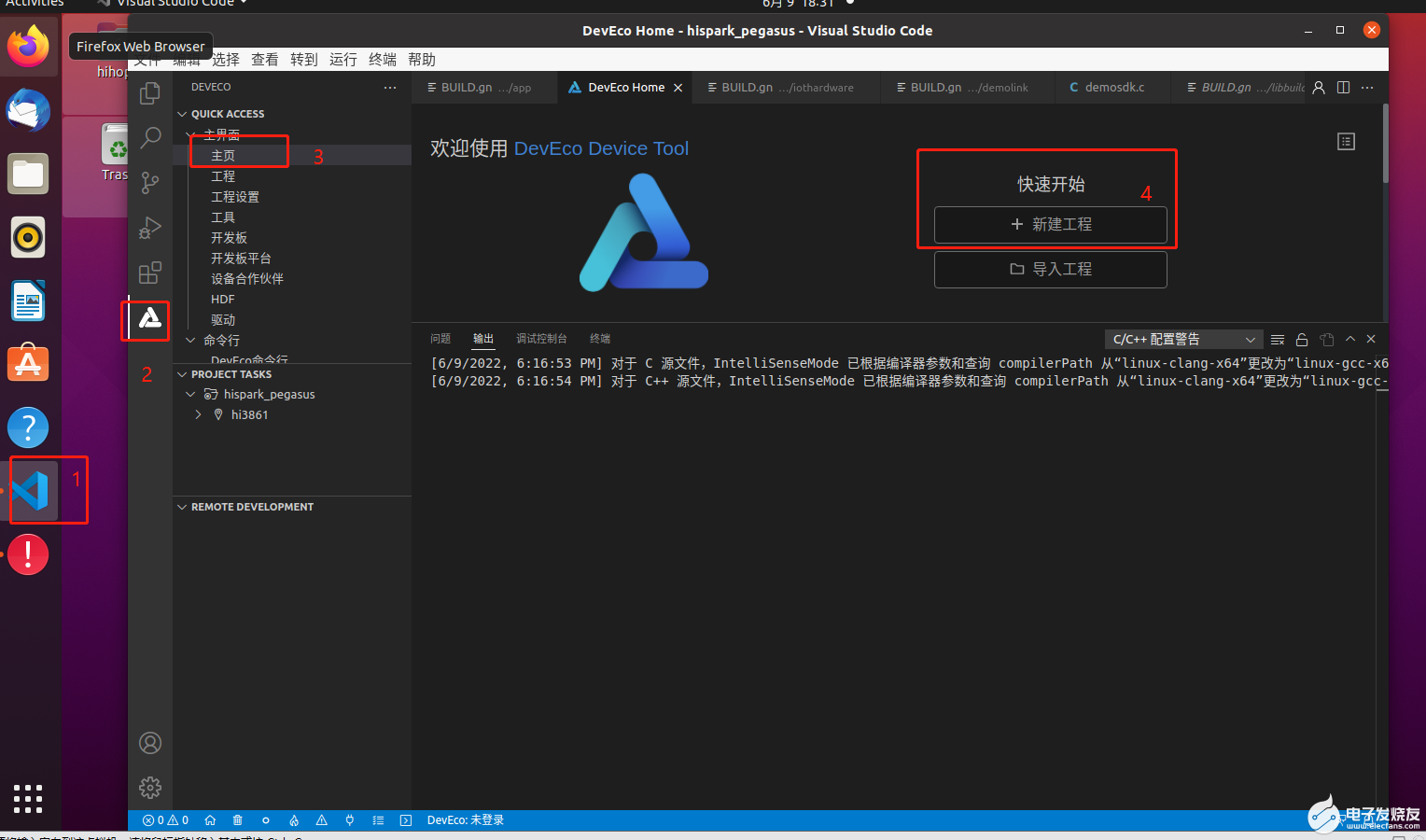
Task: Close the bottom output panel
Action: coord(1371,339)
